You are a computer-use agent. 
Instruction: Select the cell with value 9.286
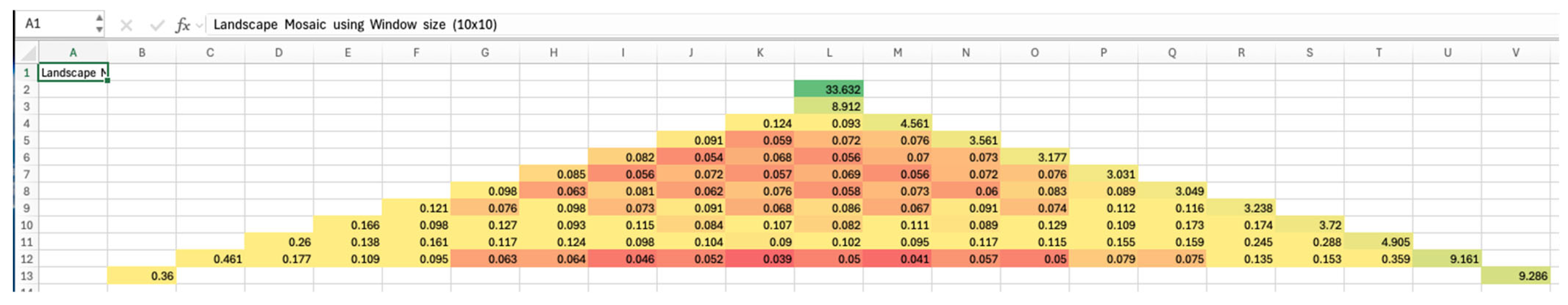(x=1515, y=276)
